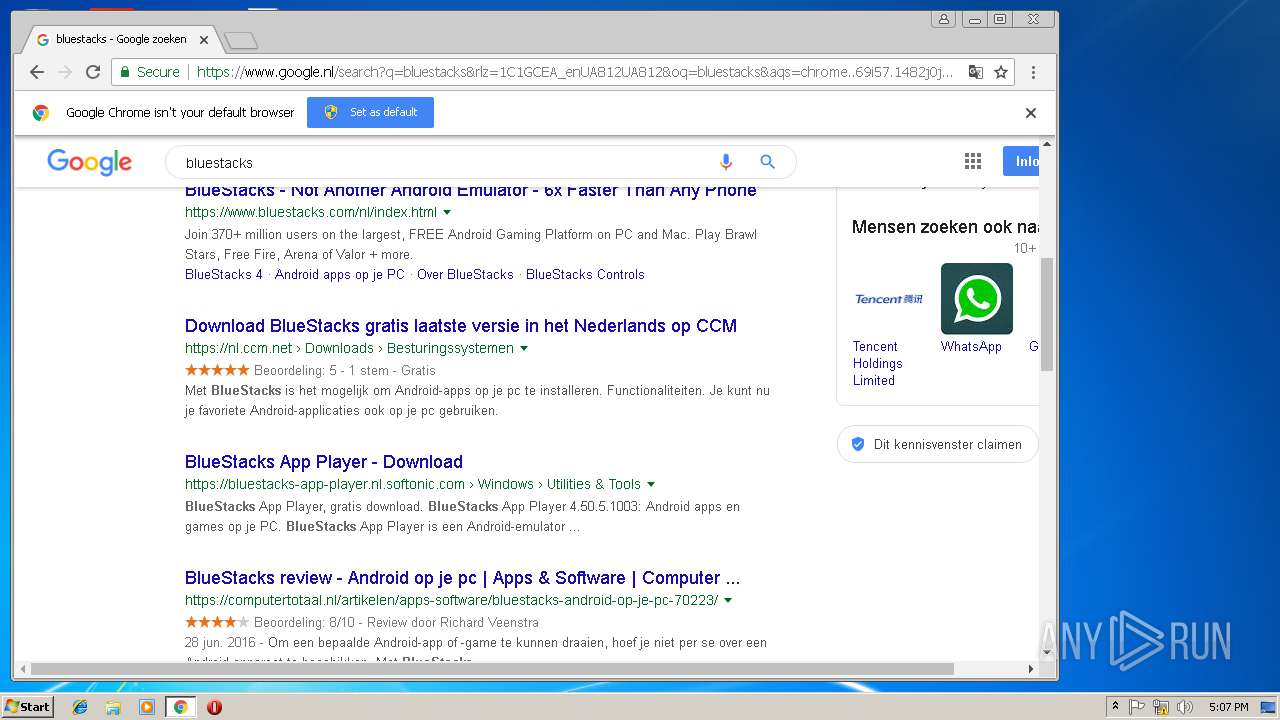Open Internet Explorer from taskbar
Screen dimensions: 1280x720
(80, 707)
